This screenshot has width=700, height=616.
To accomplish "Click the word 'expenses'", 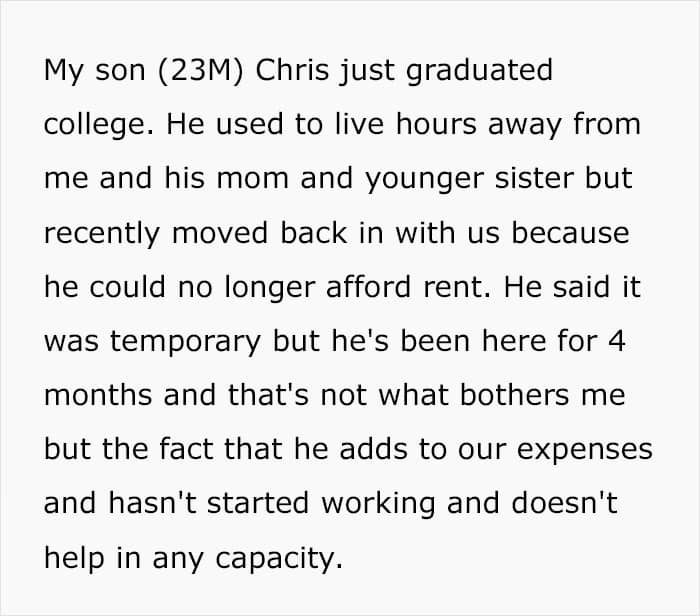I will click(x=585, y=450).
